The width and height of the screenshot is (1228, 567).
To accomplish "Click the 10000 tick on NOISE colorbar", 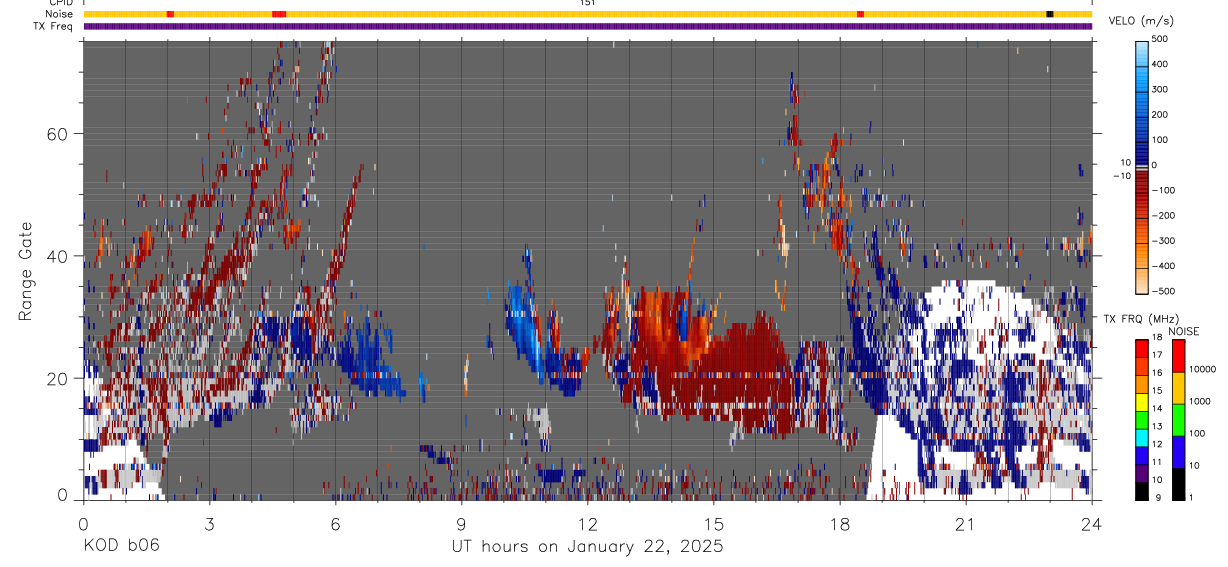I will click(x=1202, y=370).
